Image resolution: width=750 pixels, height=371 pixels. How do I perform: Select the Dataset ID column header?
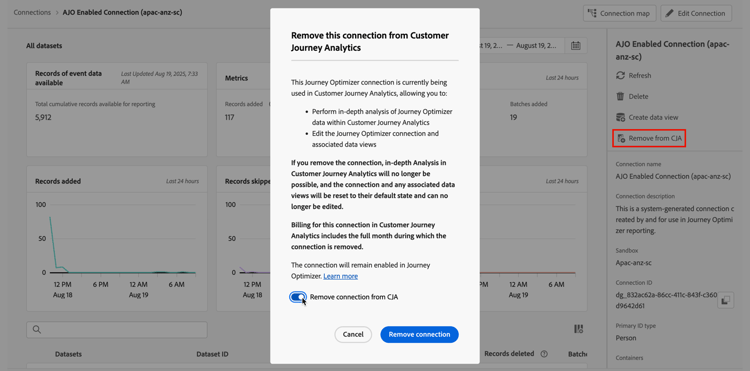212,354
